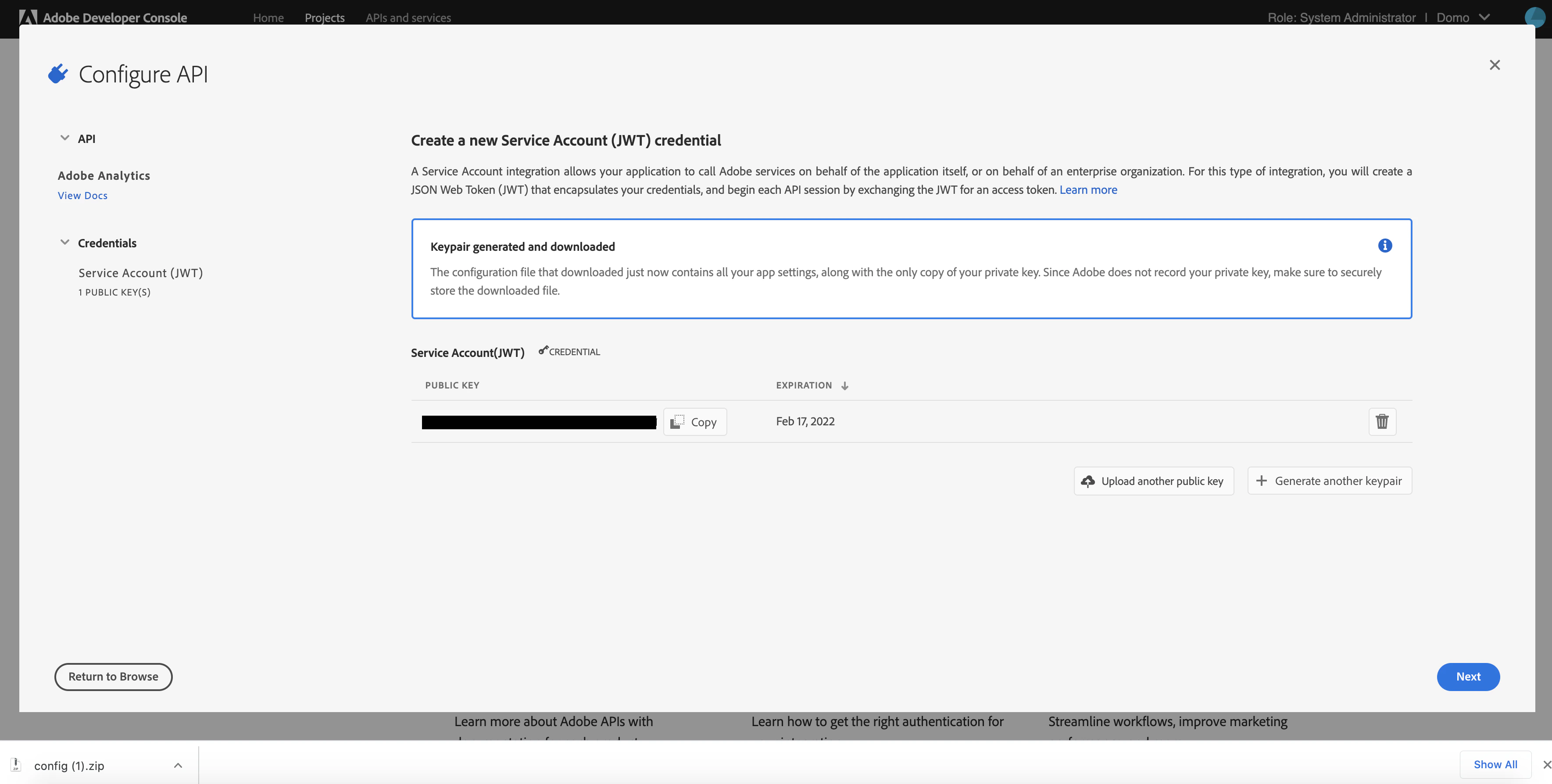1552x784 pixels.
Task: Select Service Account (JWT) in sidebar
Action: coord(140,273)
